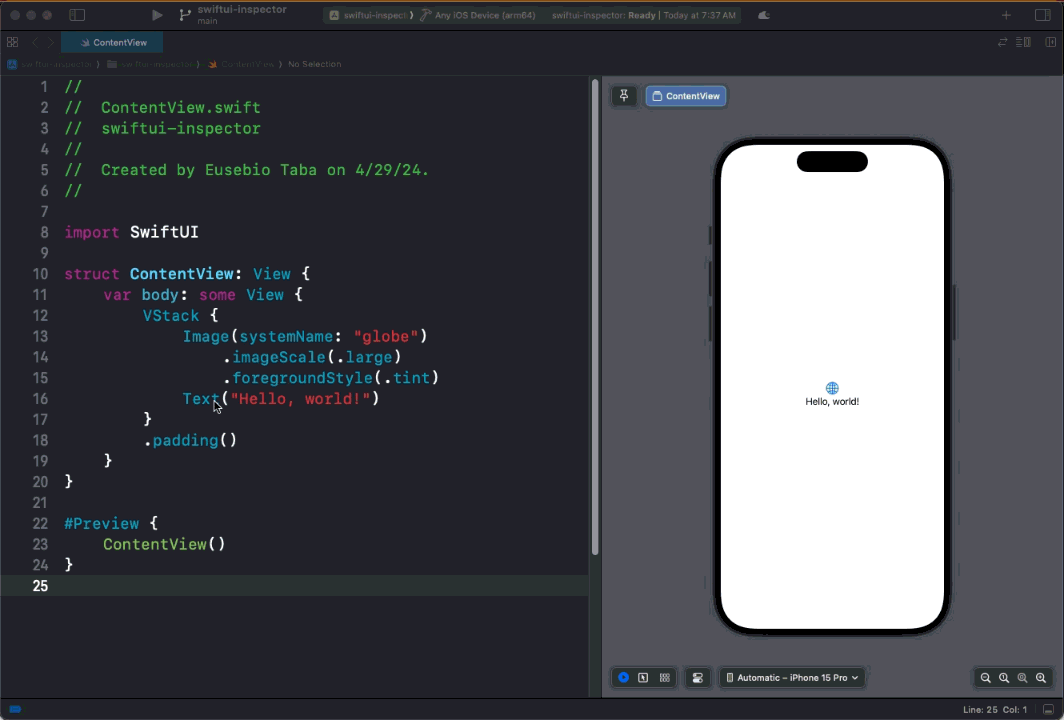The height and width of the screenshot is (720, 1064).
Task: Click the Hello, world! preview text
Action: 832,402
